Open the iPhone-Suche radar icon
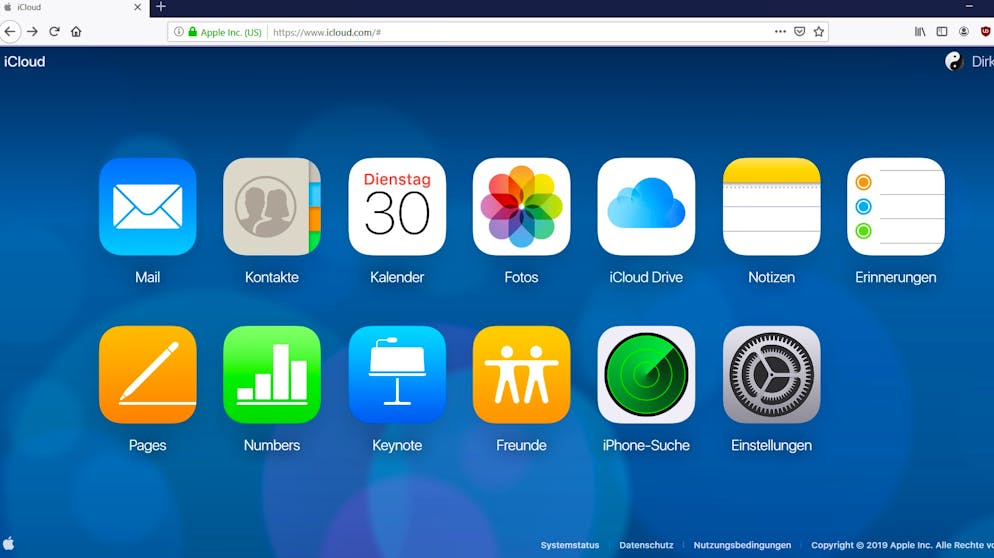The height and width of the screenshot is (558, 994). tap(646, 375)
